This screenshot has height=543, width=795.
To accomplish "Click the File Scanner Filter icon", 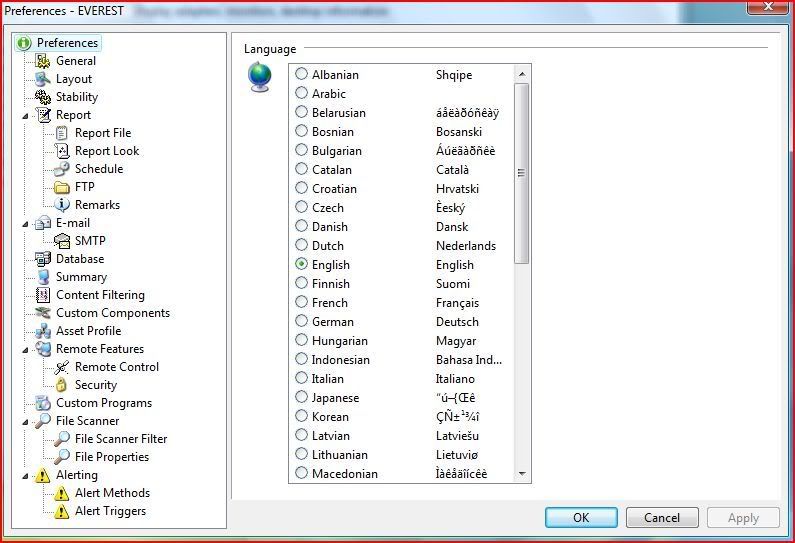I will click(61, 439).
